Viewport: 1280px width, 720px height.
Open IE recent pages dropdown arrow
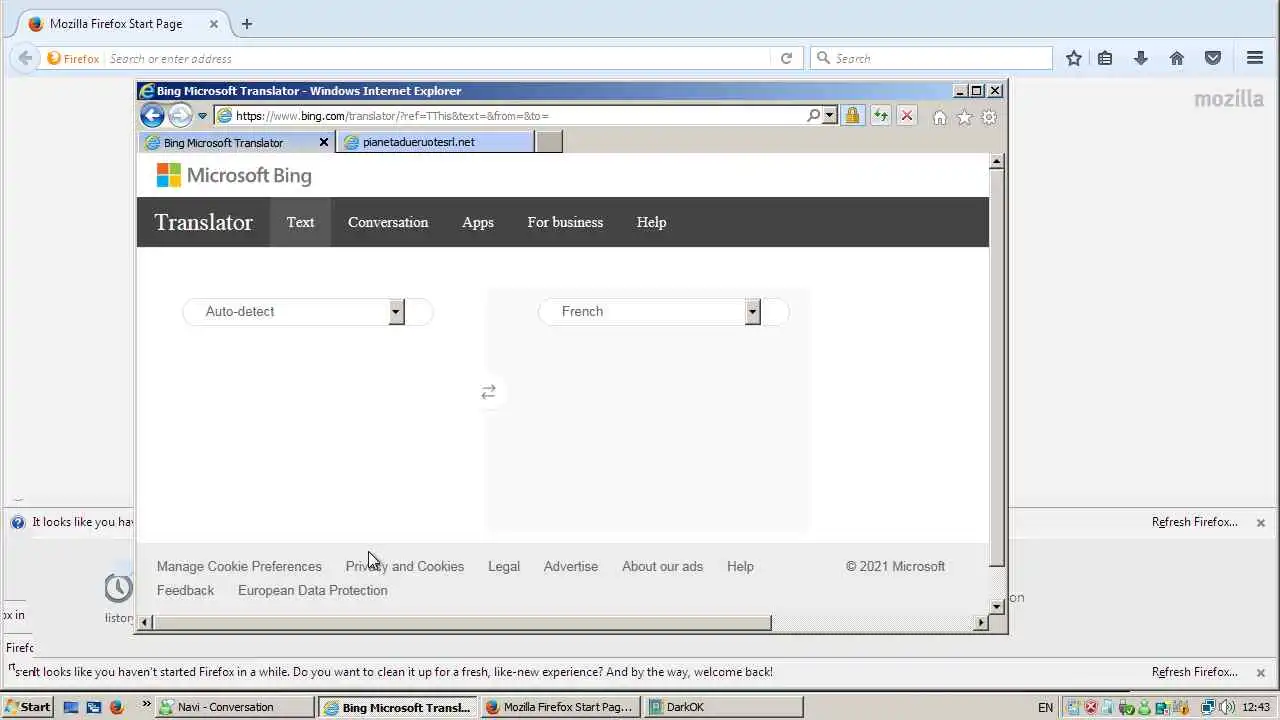point(202,116)
